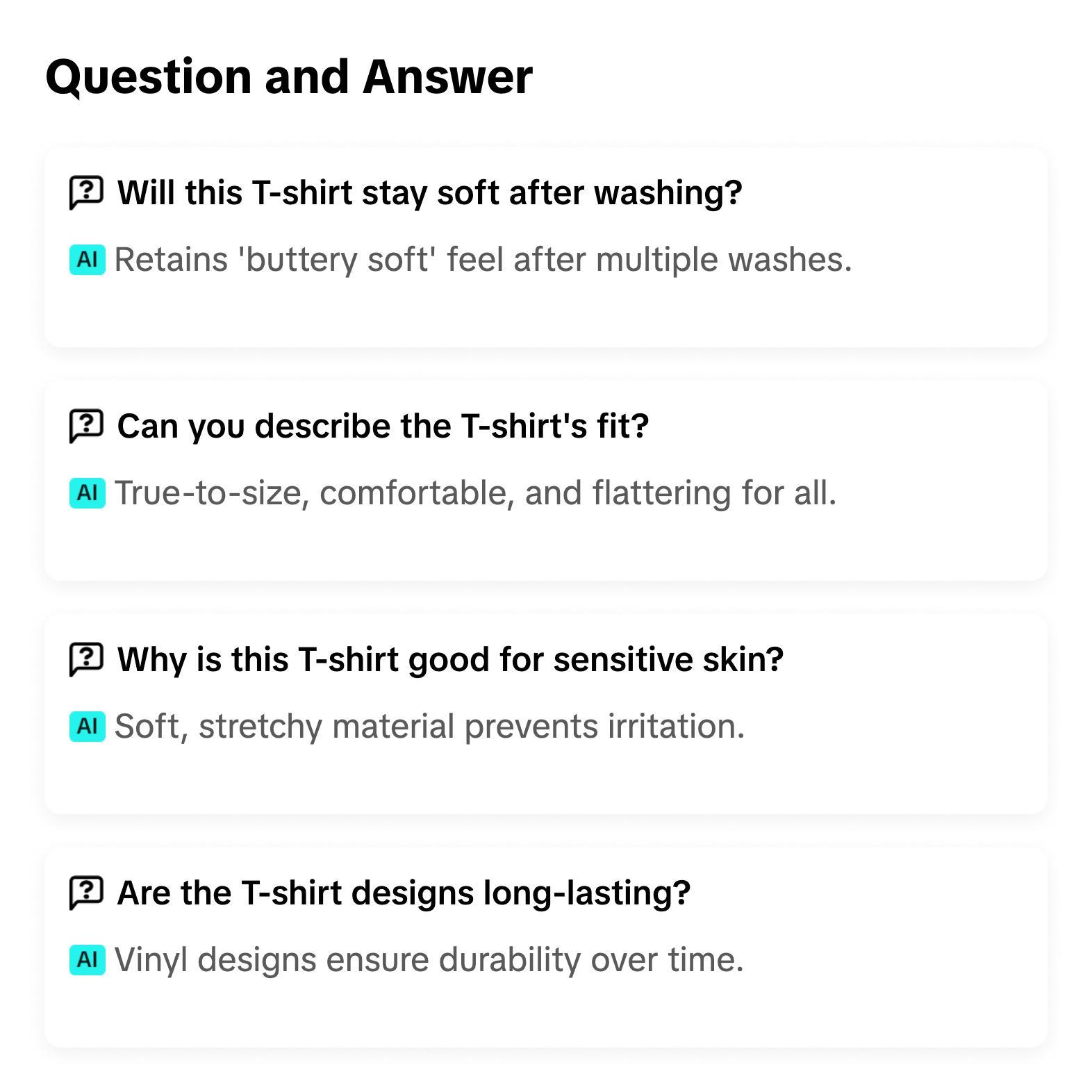Click the AI badge before 'True-to-size, comfortable'

[x=88, y=493]
